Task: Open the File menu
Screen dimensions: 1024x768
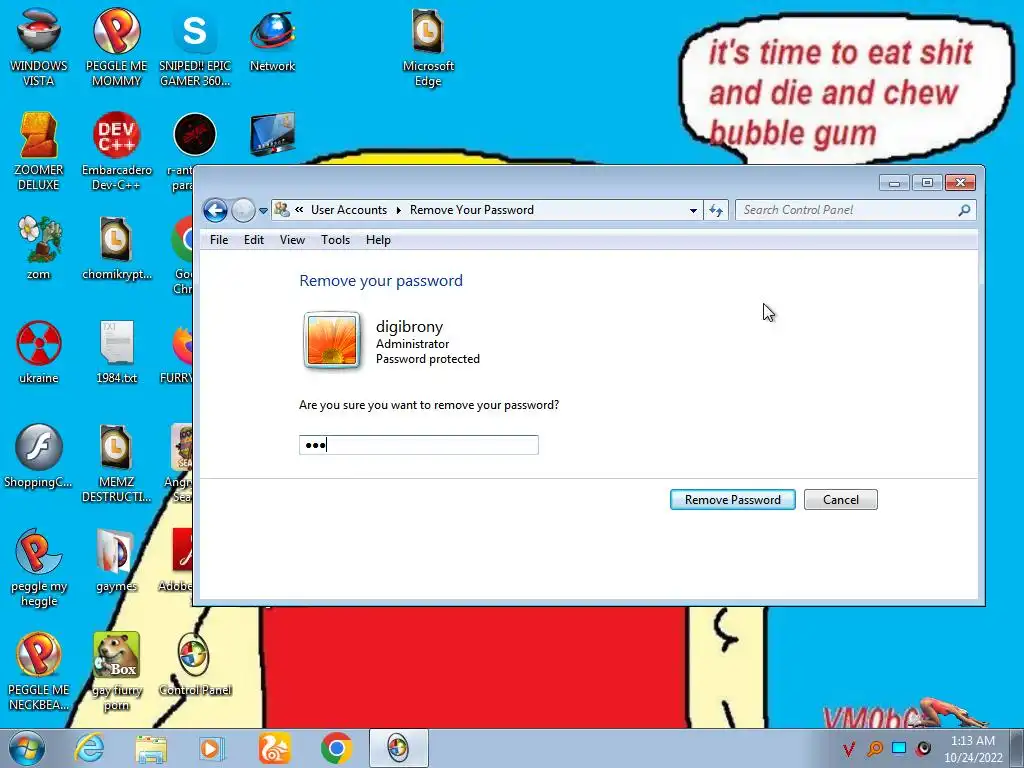Action: (x=219, y=240)
